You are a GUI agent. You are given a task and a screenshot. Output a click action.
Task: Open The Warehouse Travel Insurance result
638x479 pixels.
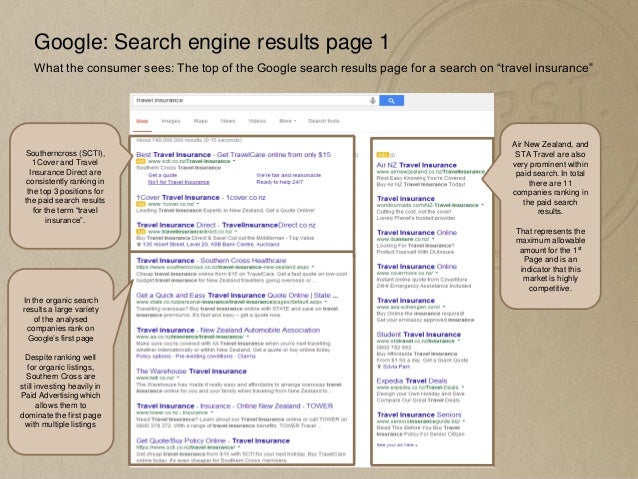coord(191,371)
